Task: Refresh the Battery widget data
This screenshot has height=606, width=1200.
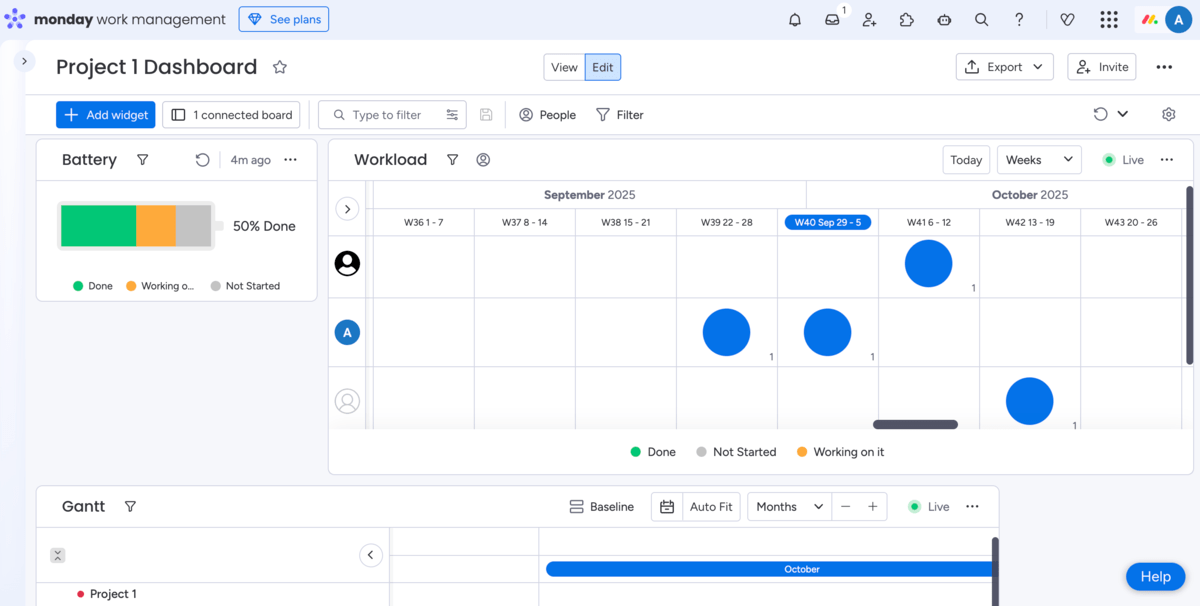Action: pos(202,159)
